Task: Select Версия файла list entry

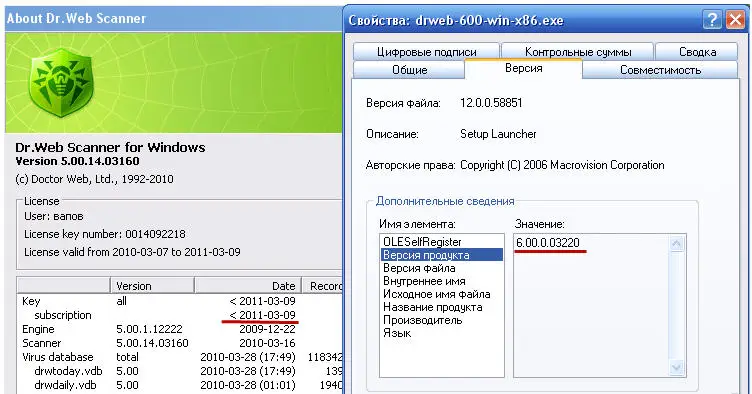Action: [x=419, y=268]
